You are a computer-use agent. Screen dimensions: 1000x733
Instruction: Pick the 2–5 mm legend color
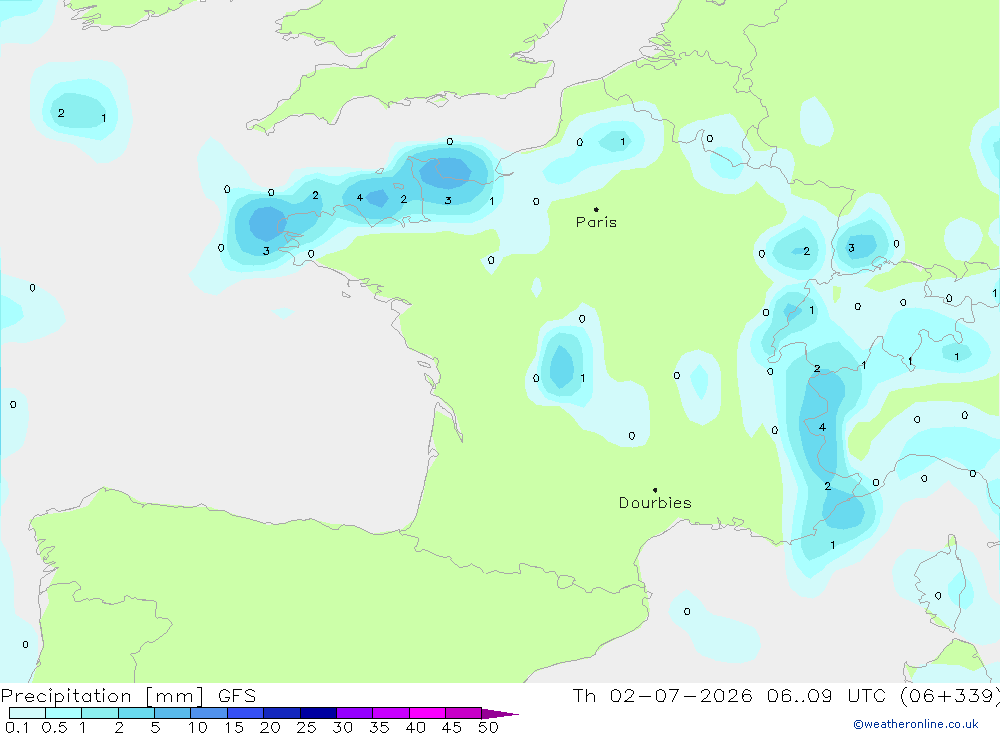coord(136,713)
